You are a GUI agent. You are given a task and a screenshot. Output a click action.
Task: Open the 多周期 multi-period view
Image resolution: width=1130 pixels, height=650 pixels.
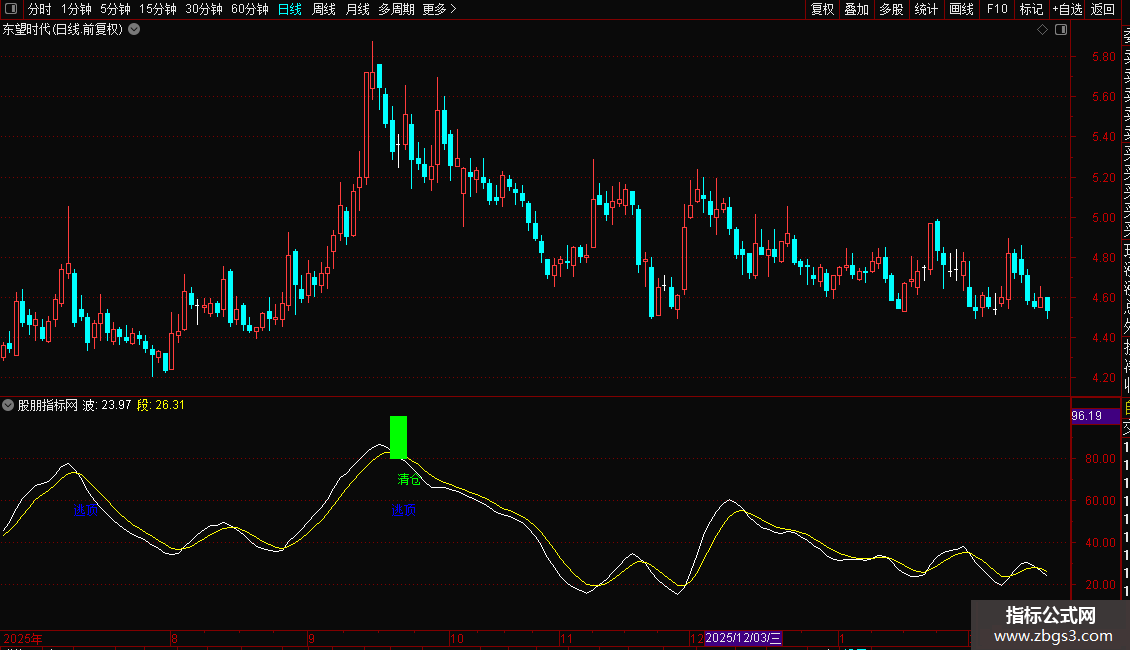coord(396,9)
